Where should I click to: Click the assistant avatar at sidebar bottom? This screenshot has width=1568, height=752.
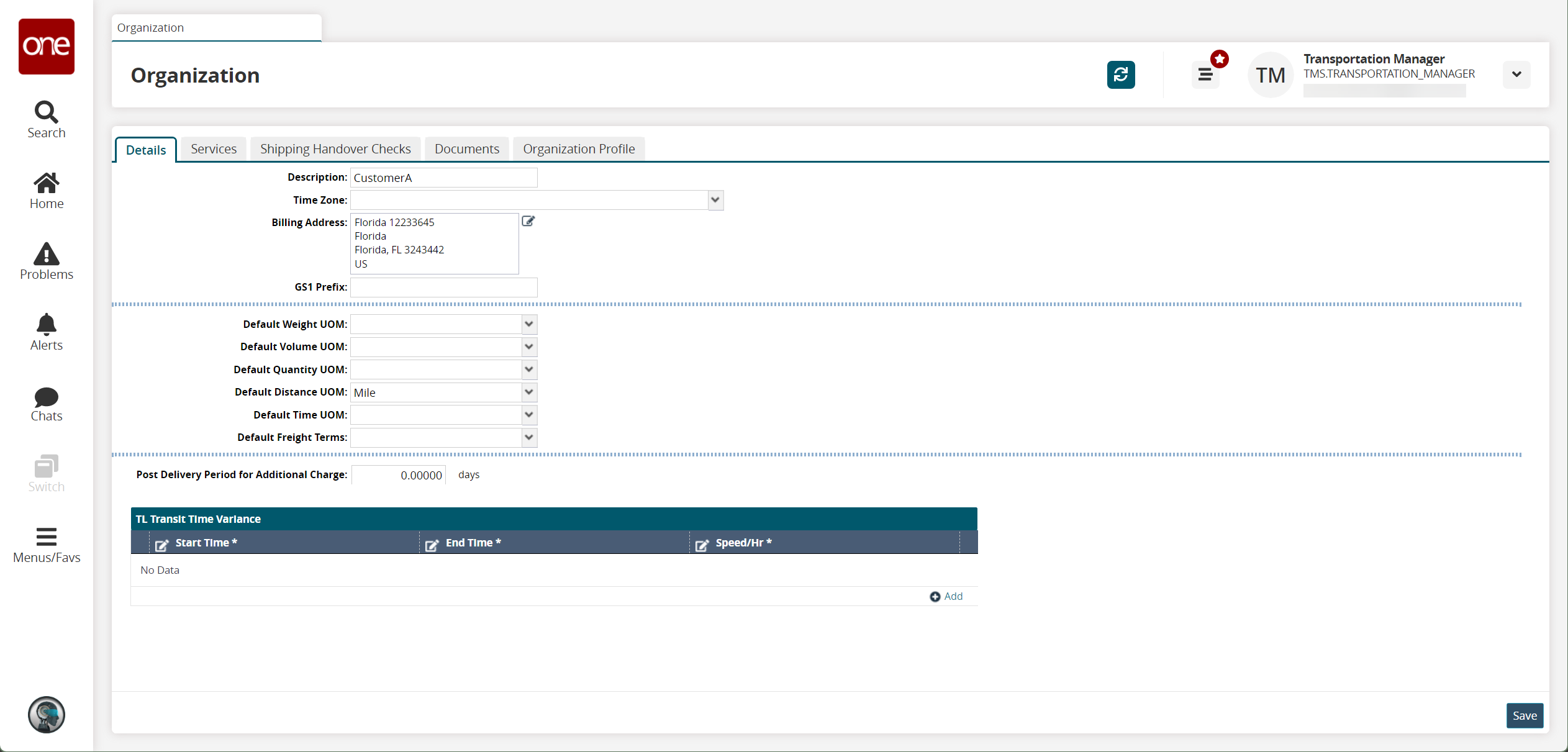point(47,715)
